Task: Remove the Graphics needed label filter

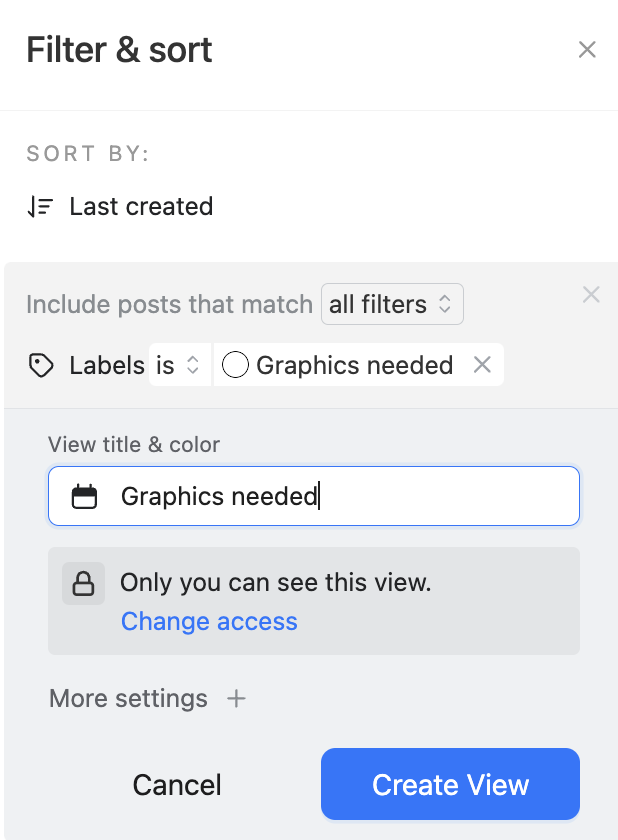Action: 482,365
